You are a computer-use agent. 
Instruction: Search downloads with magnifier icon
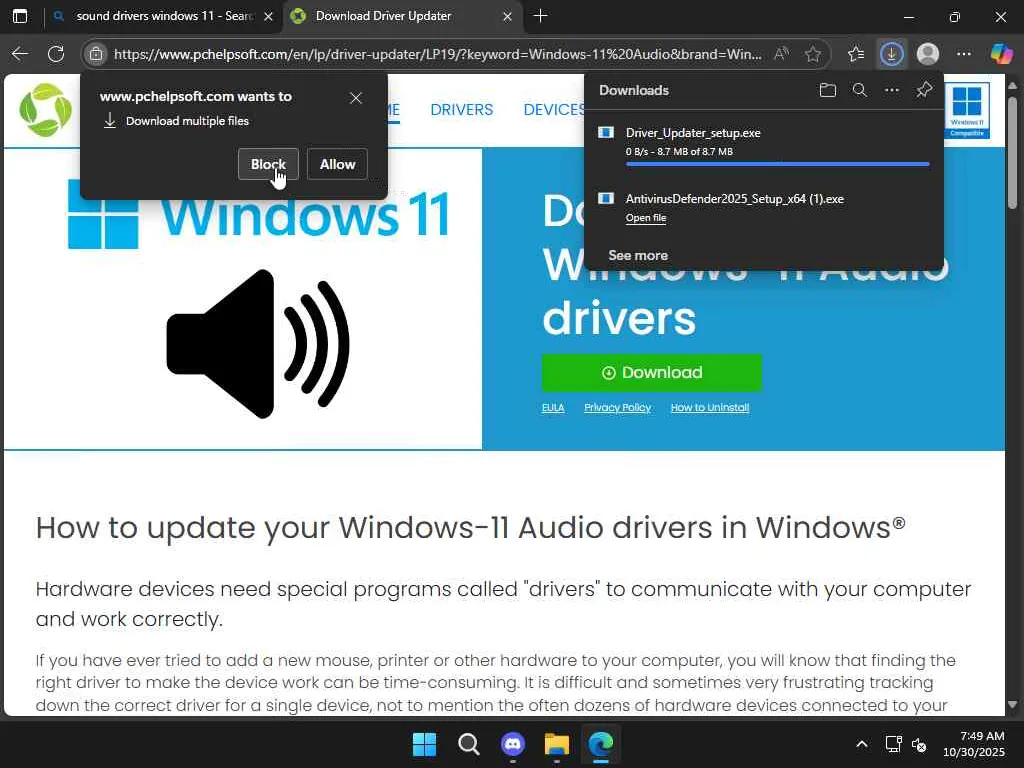(859, 90)
